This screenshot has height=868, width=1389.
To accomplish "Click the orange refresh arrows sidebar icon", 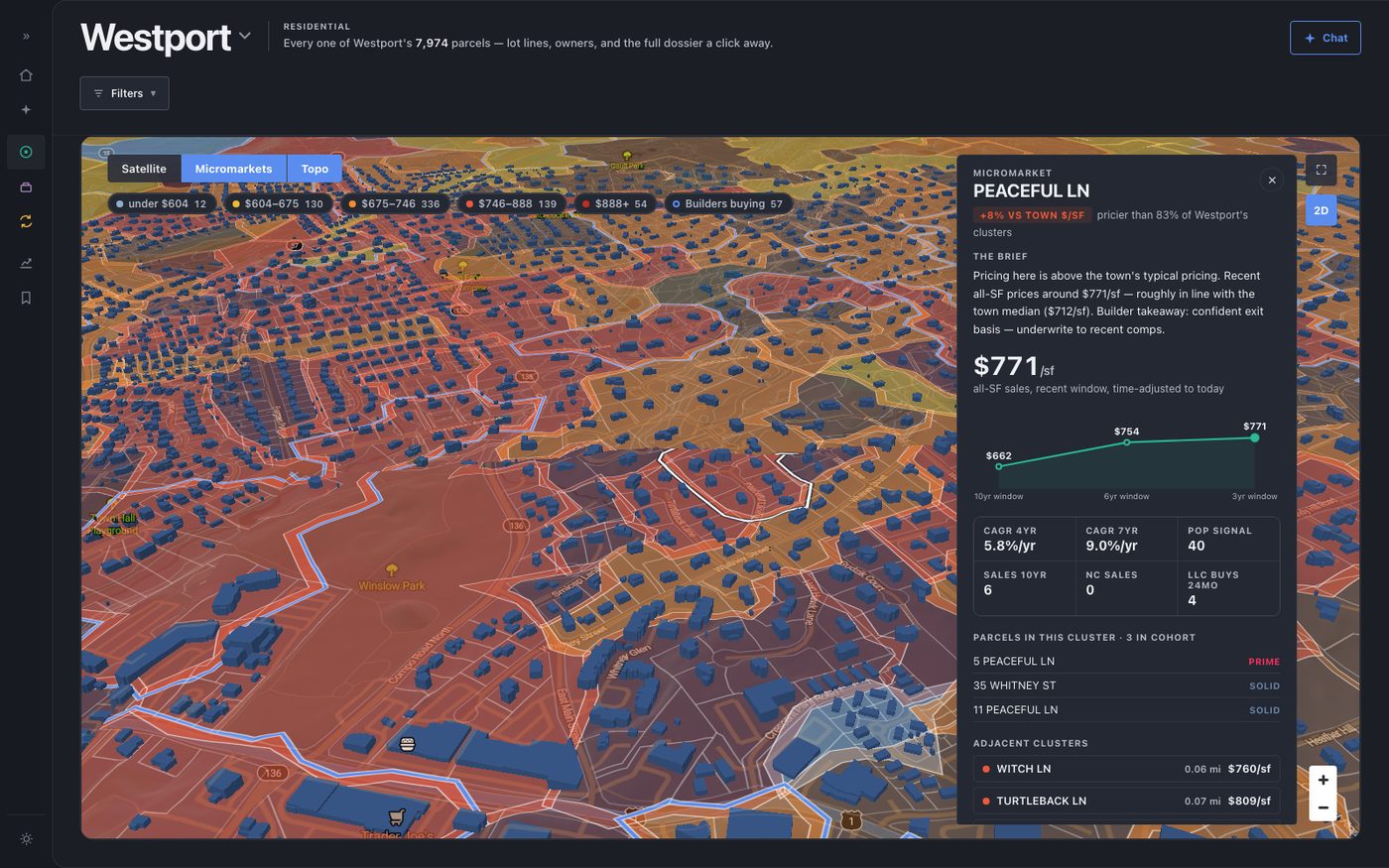I will [26, 222].
